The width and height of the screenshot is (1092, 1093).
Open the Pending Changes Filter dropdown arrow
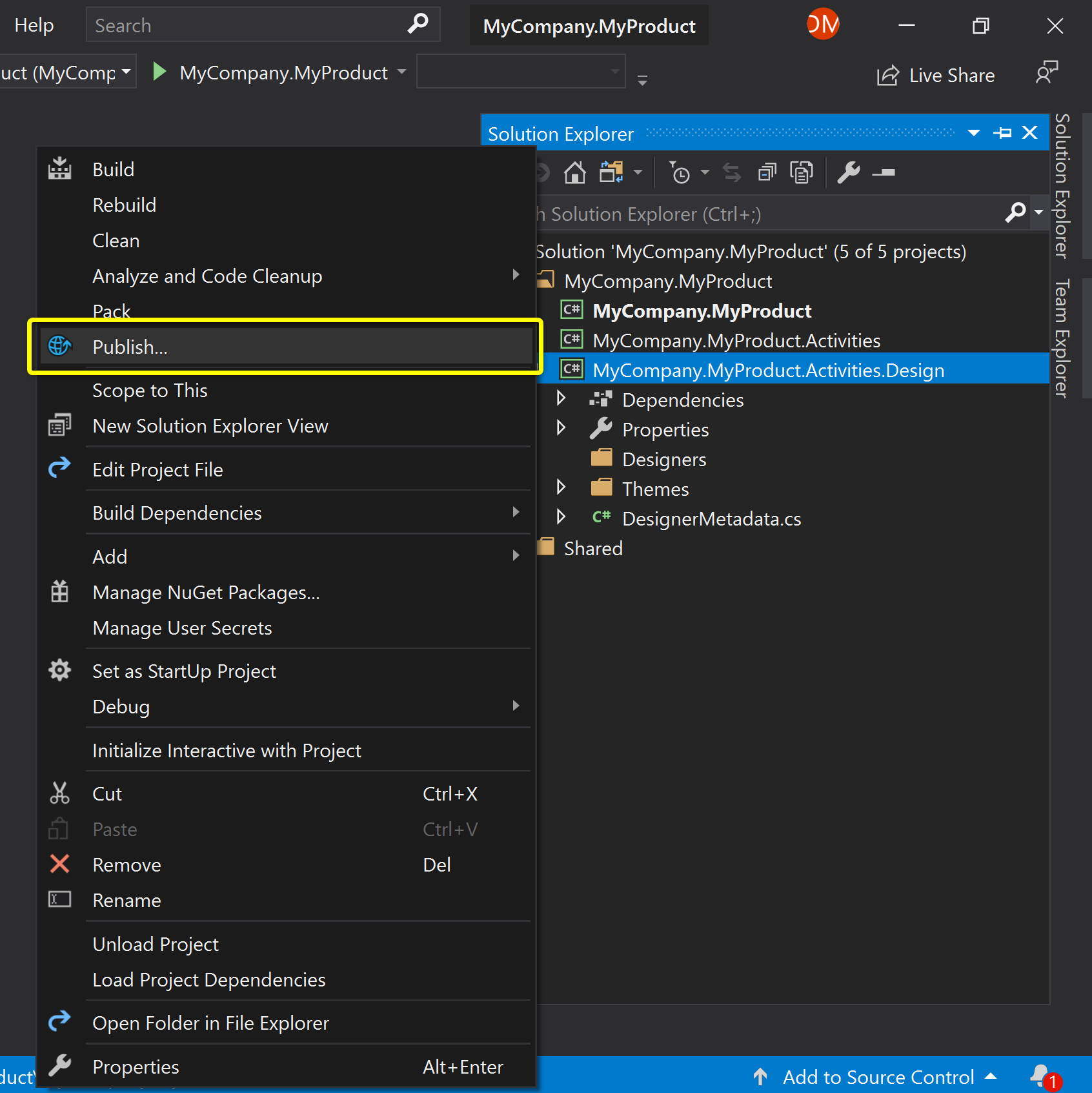pyautogui.click(x=705, y=172)
